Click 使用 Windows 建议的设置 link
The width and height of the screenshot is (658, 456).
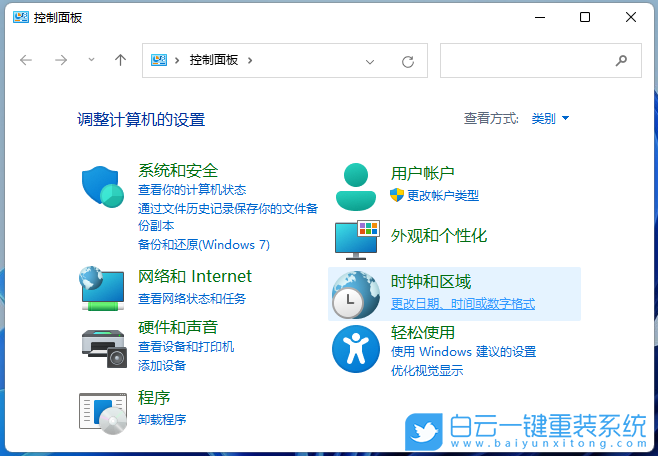[463, 352]
